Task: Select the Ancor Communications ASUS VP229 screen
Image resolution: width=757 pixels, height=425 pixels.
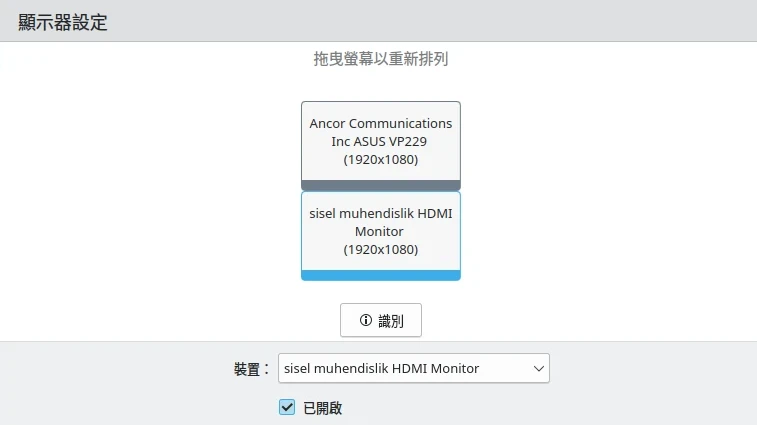Action: pyautogui.click(x=380, y=141)
